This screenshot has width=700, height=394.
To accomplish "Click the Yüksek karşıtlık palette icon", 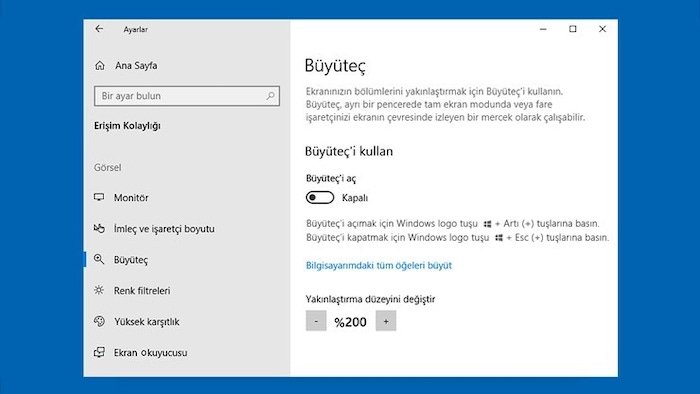I will [x=99, y=321].
